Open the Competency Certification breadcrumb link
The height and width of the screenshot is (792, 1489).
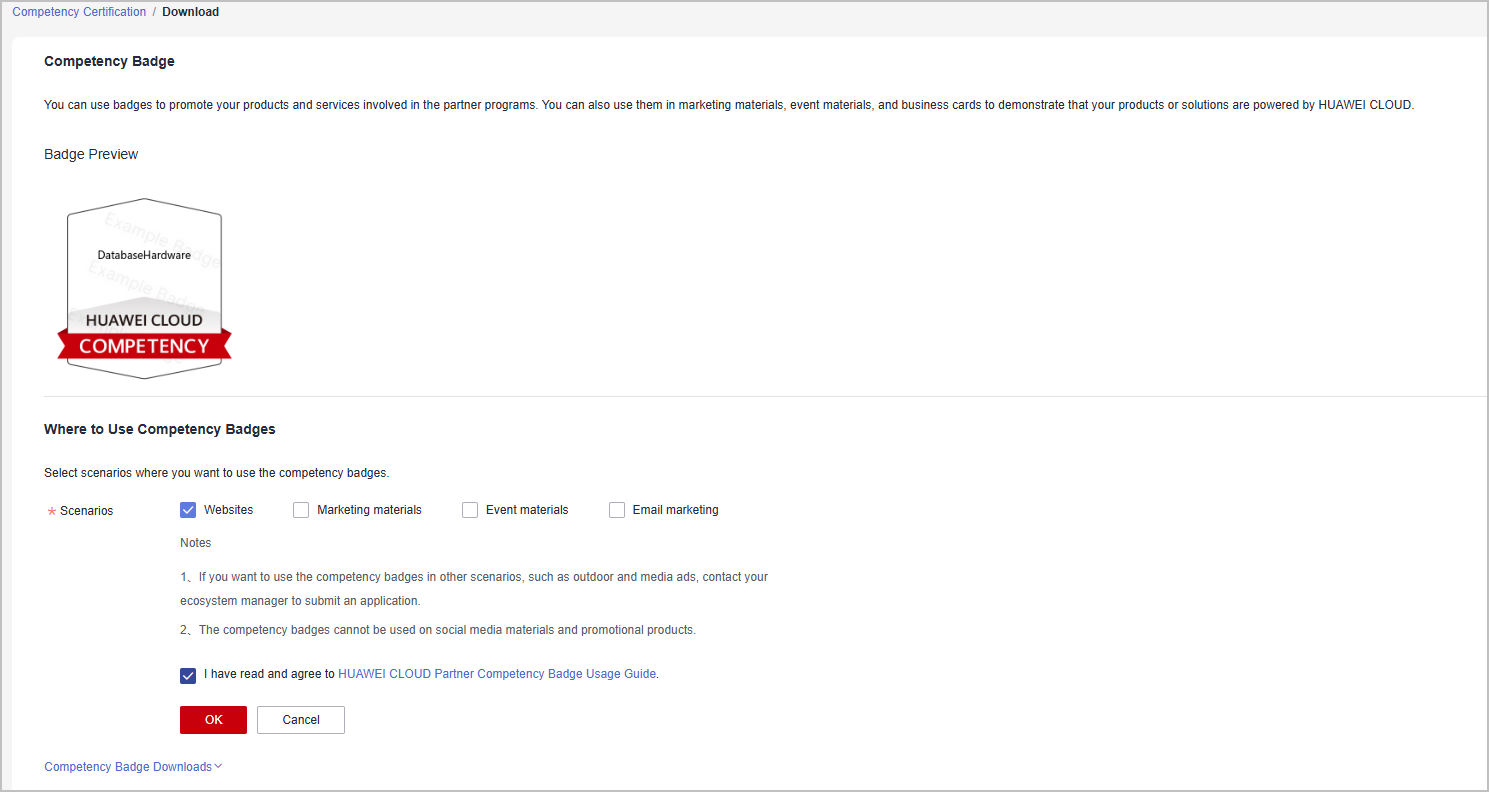(79, 12)
